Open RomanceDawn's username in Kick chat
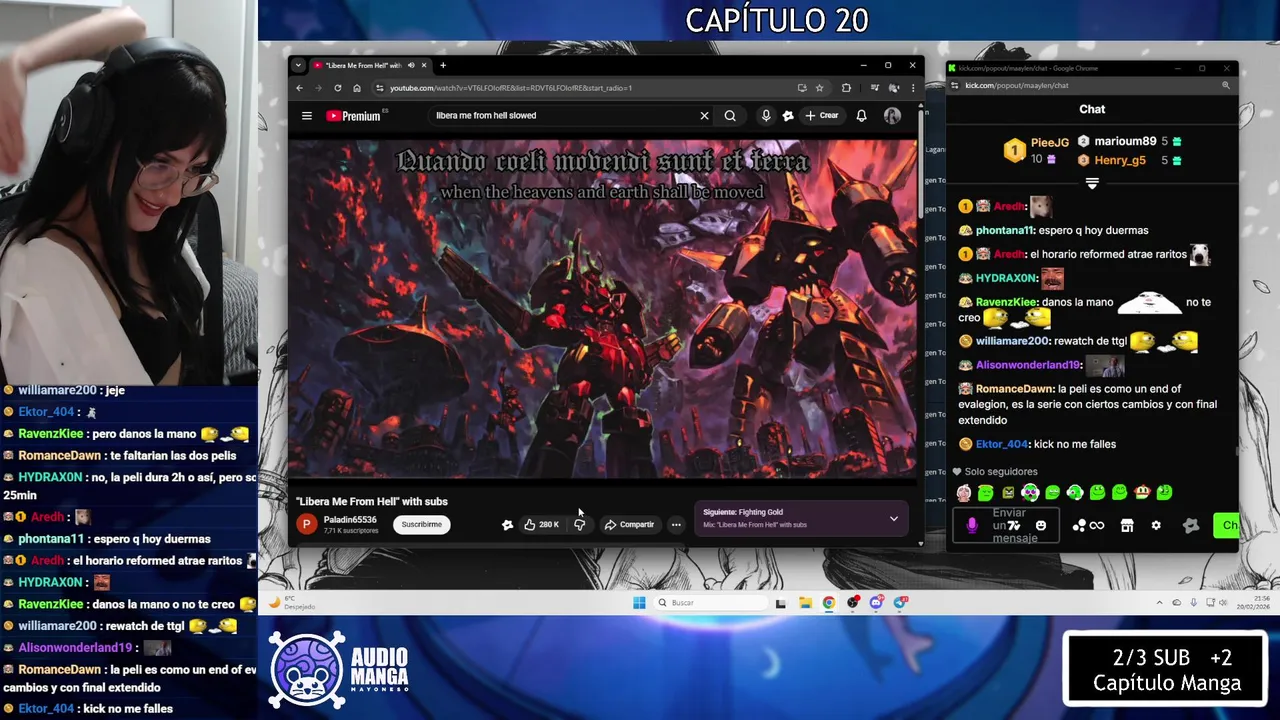1280x720 pixels. click(x=1015, y=388)
